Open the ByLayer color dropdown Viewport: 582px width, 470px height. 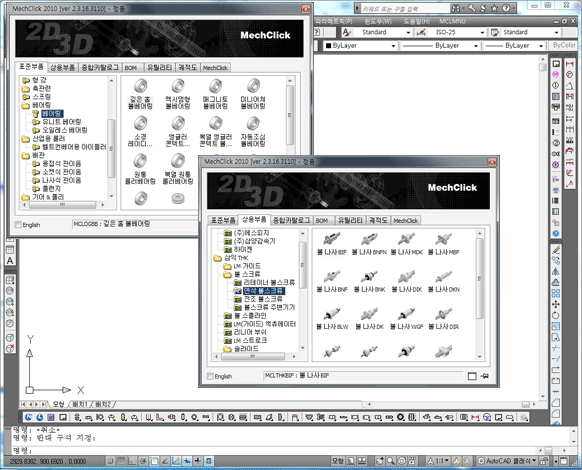[393, 46]
